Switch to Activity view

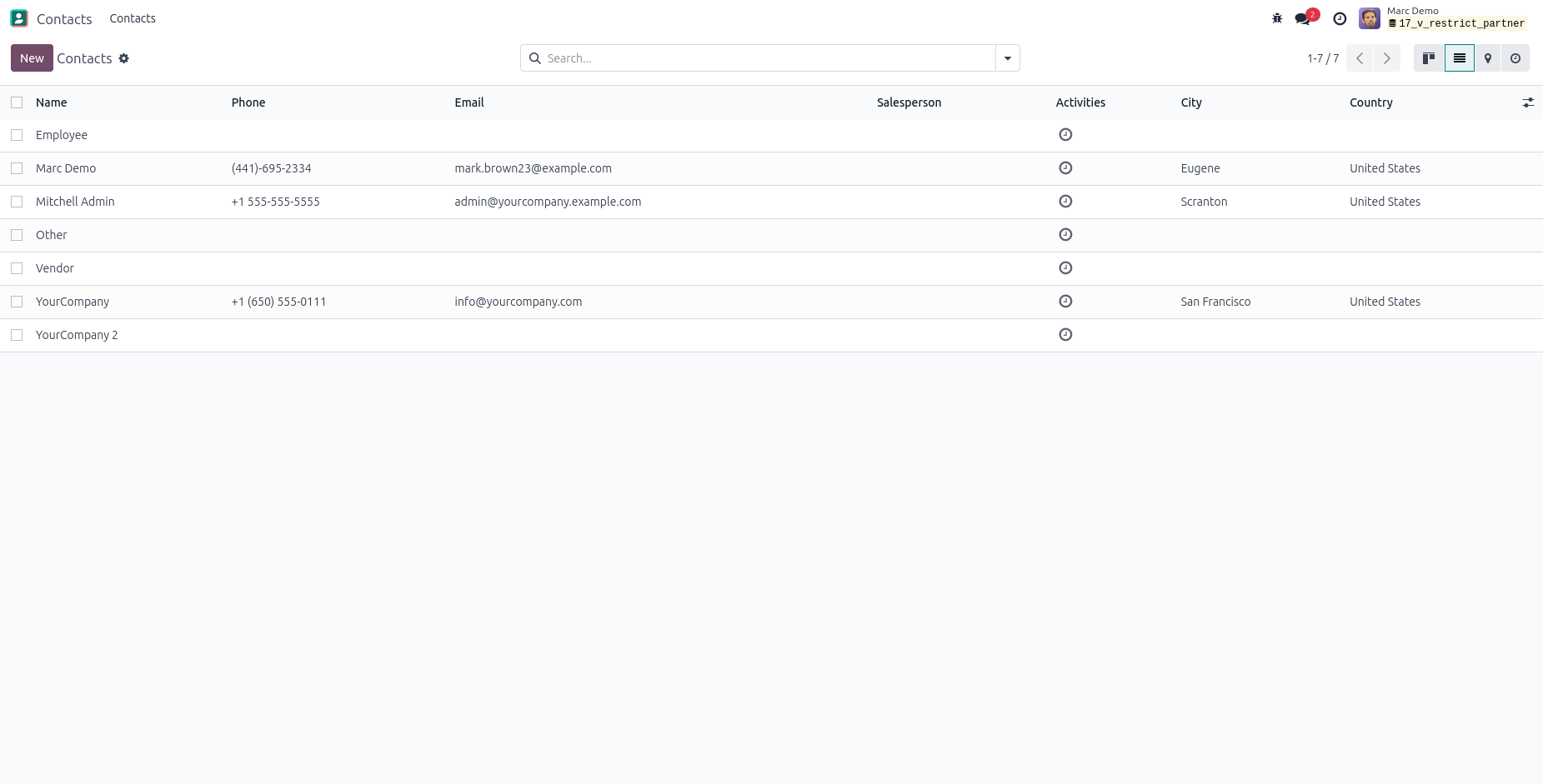(x=1515, y=58)
